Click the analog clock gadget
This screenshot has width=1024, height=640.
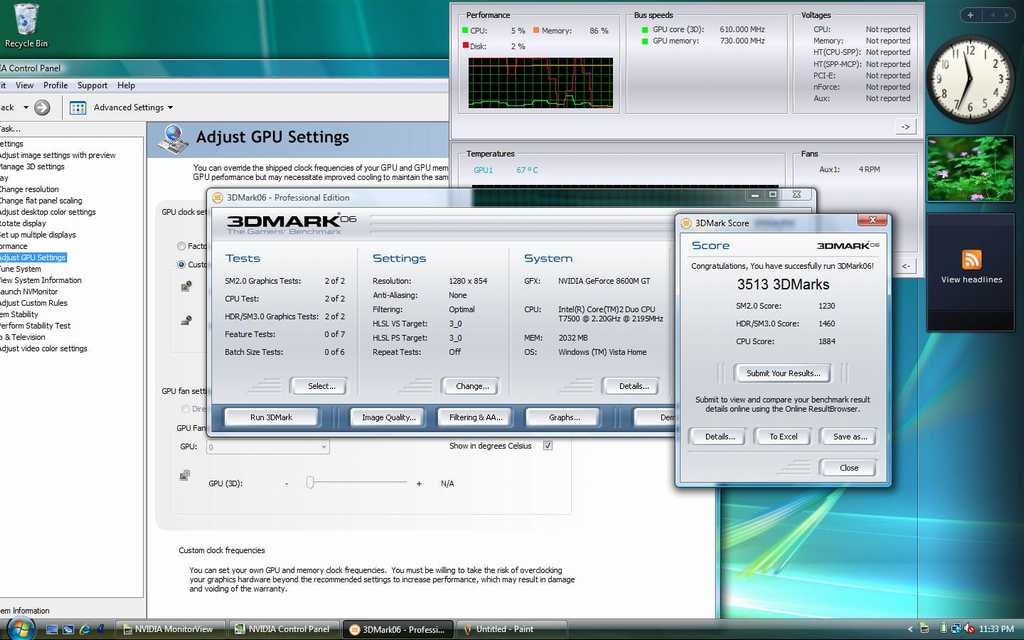[x=970, y=79]
